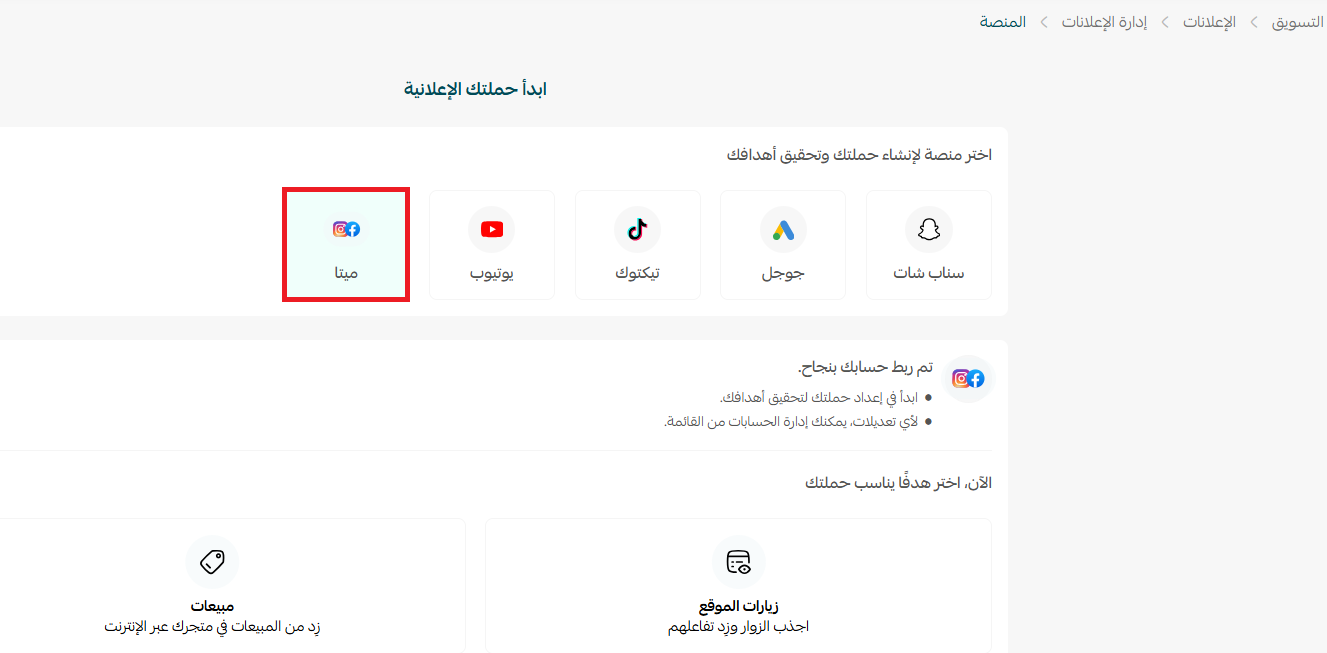Click the TikTok logo icon
This screenshot has width=1327, height=653.
coord(637,230)
